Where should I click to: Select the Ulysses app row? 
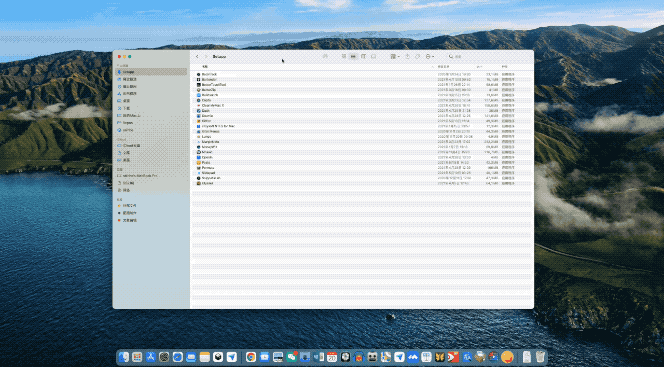tap(361, 183)
